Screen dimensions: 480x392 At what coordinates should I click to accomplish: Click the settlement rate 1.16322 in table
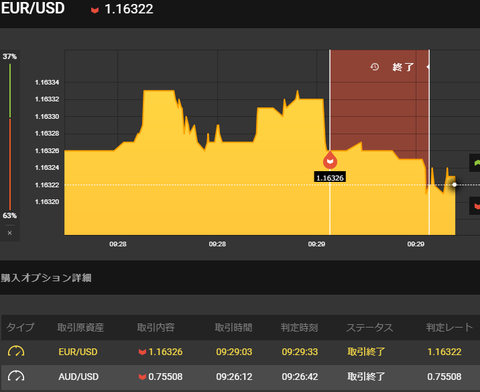tap(444, 352)
